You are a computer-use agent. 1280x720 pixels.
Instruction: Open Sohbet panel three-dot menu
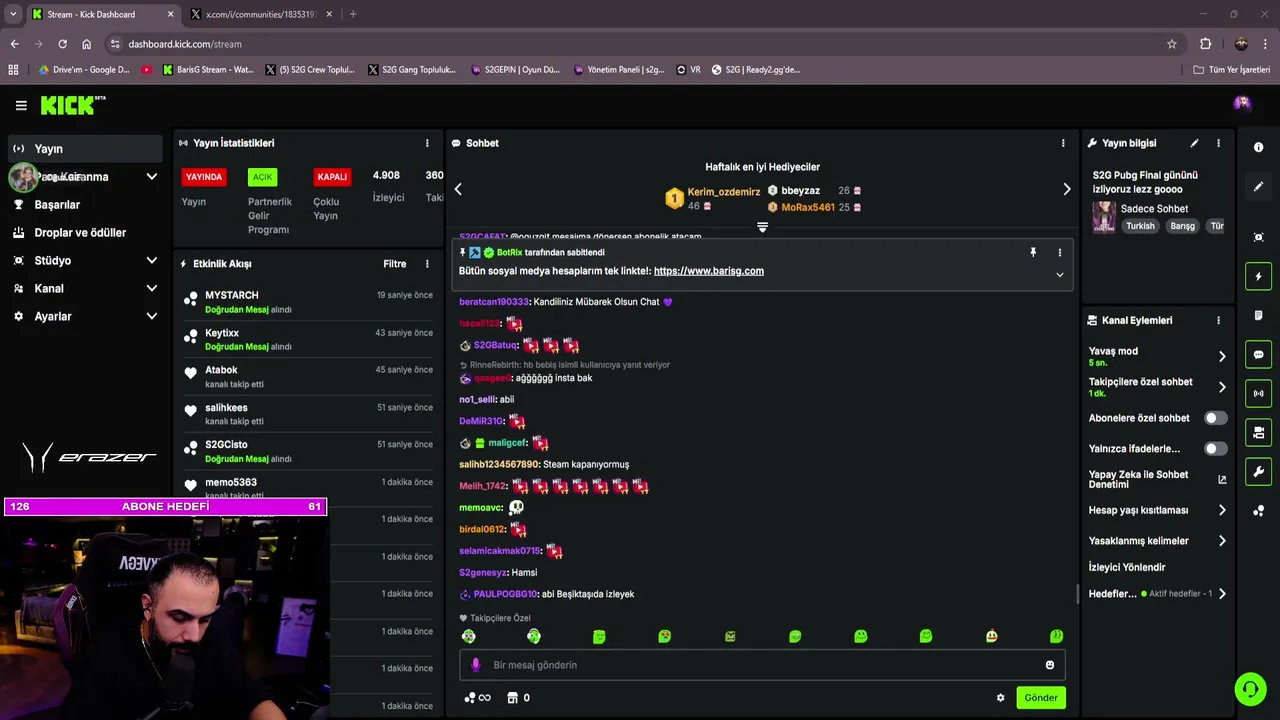click(1063, 143)
